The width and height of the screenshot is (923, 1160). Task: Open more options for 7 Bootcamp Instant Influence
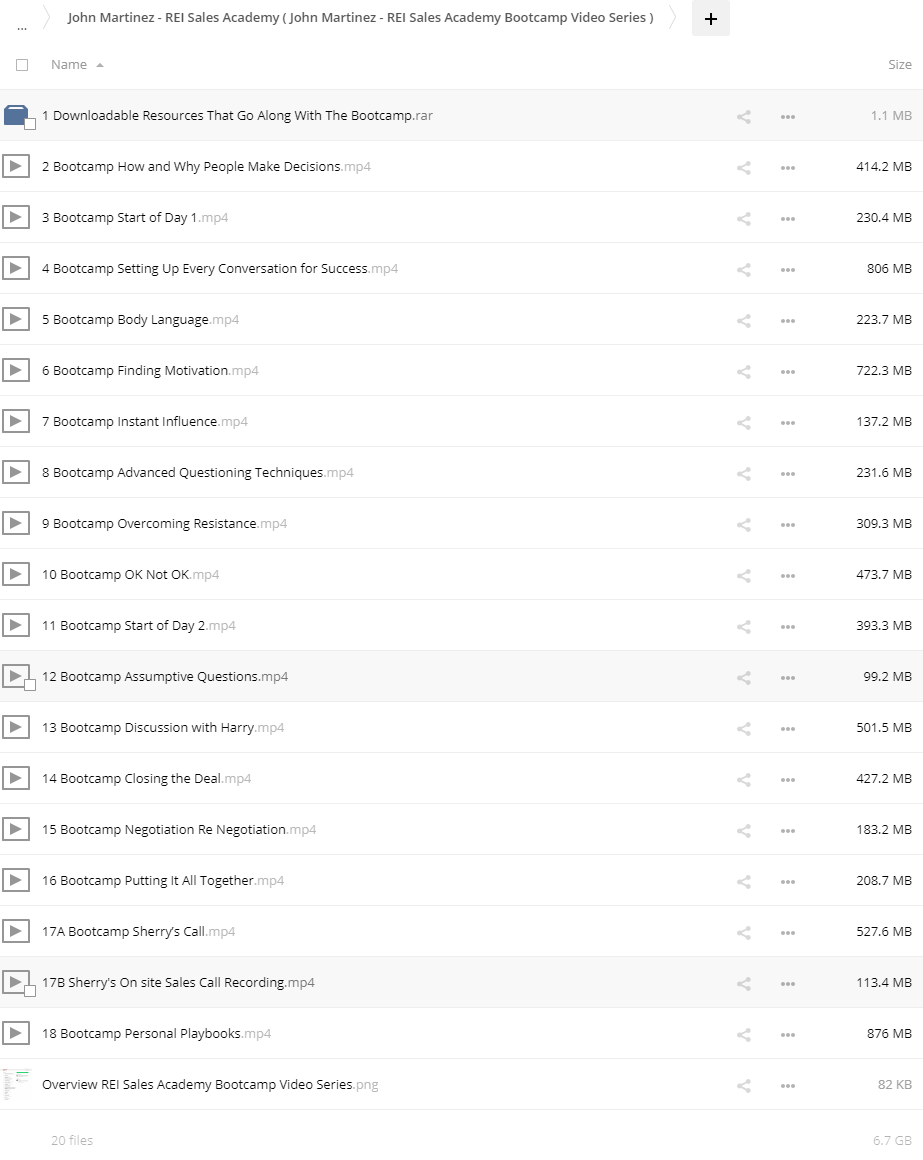coord(788,422)
